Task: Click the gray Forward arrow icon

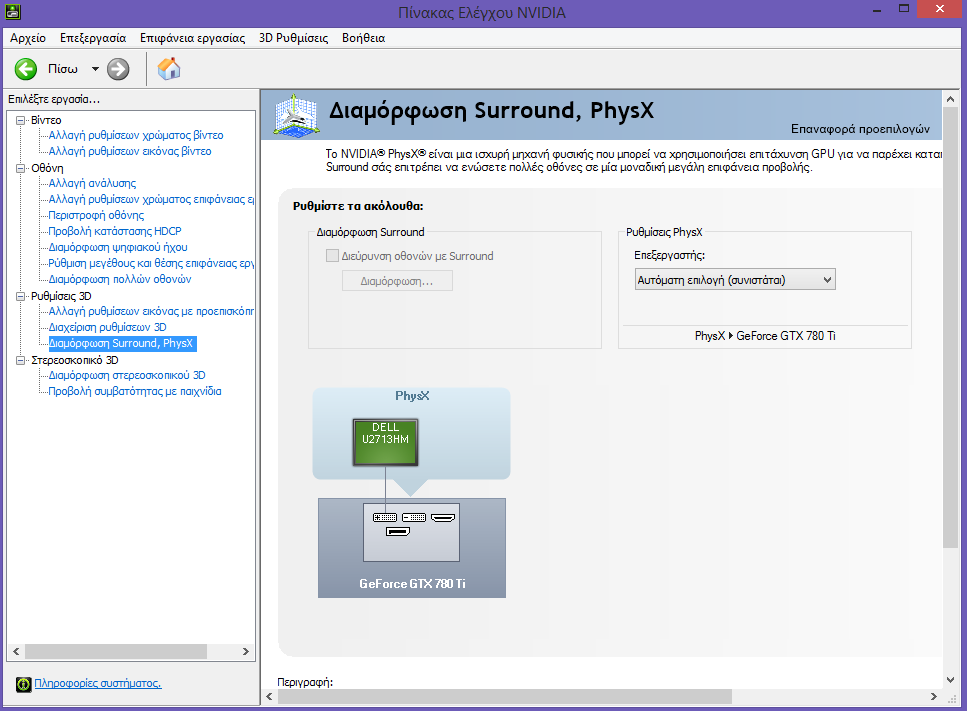Action: (118, 69)
